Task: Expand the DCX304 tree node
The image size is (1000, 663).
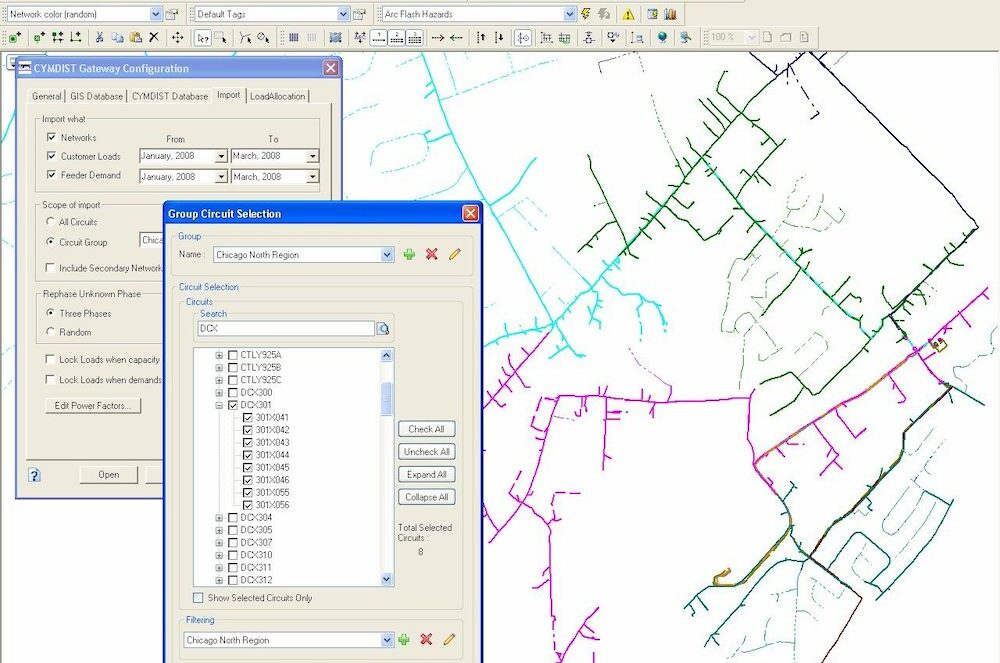Action: click(x=219, y=518)
